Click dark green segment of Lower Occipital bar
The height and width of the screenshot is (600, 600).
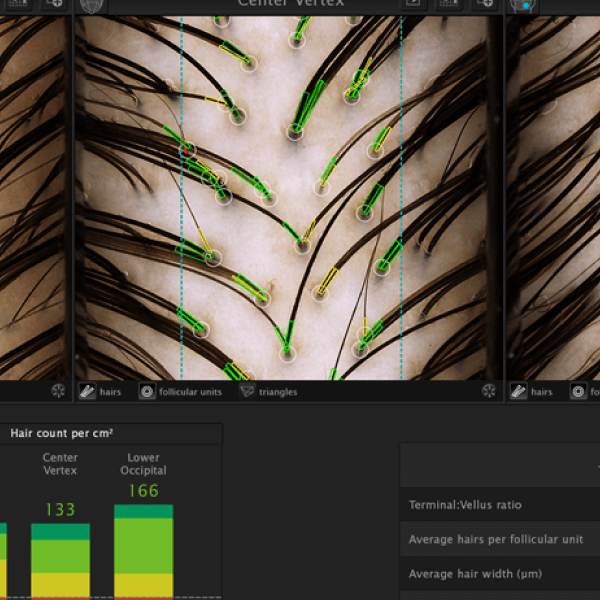tap(143, 512)
